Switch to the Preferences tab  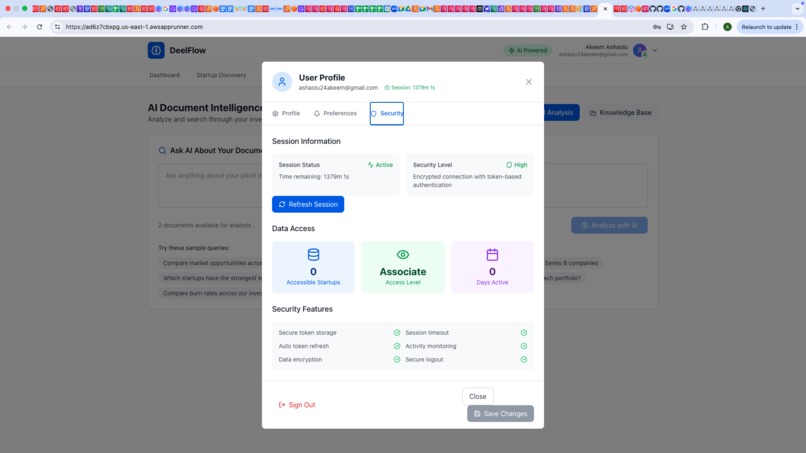(335, 113)
